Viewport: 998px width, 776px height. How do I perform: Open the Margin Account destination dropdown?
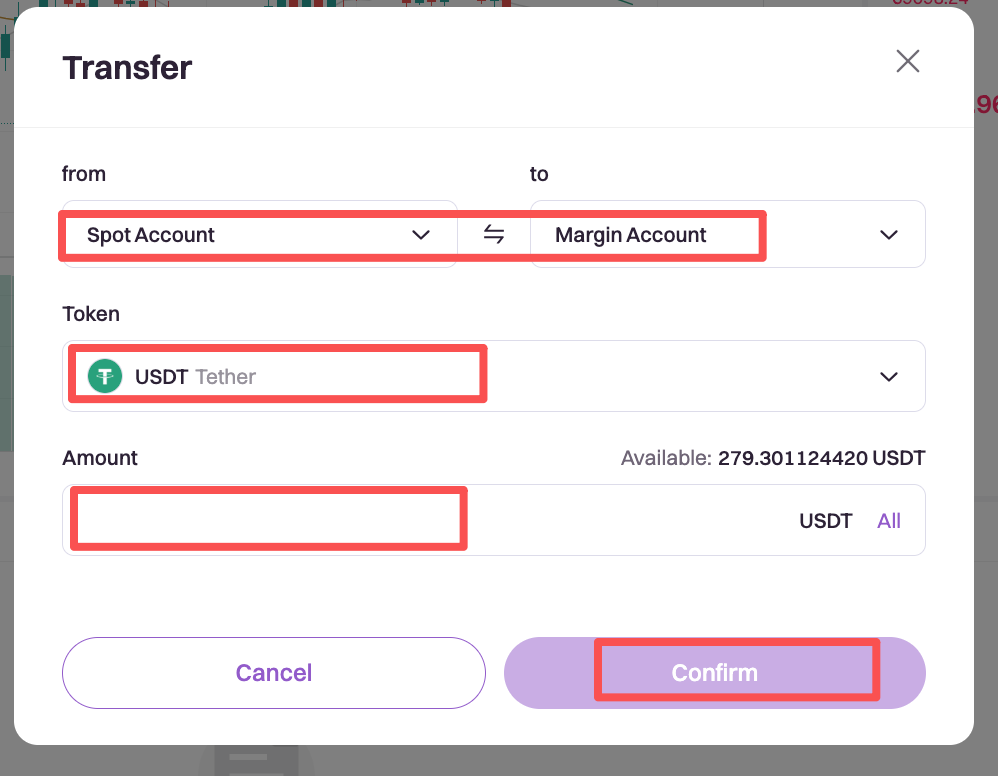[700, 235]
